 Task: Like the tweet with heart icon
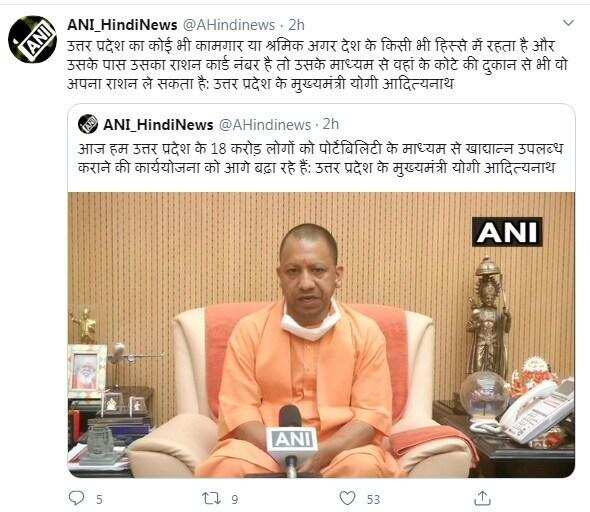pyautogui.click(x=347, y=498)
